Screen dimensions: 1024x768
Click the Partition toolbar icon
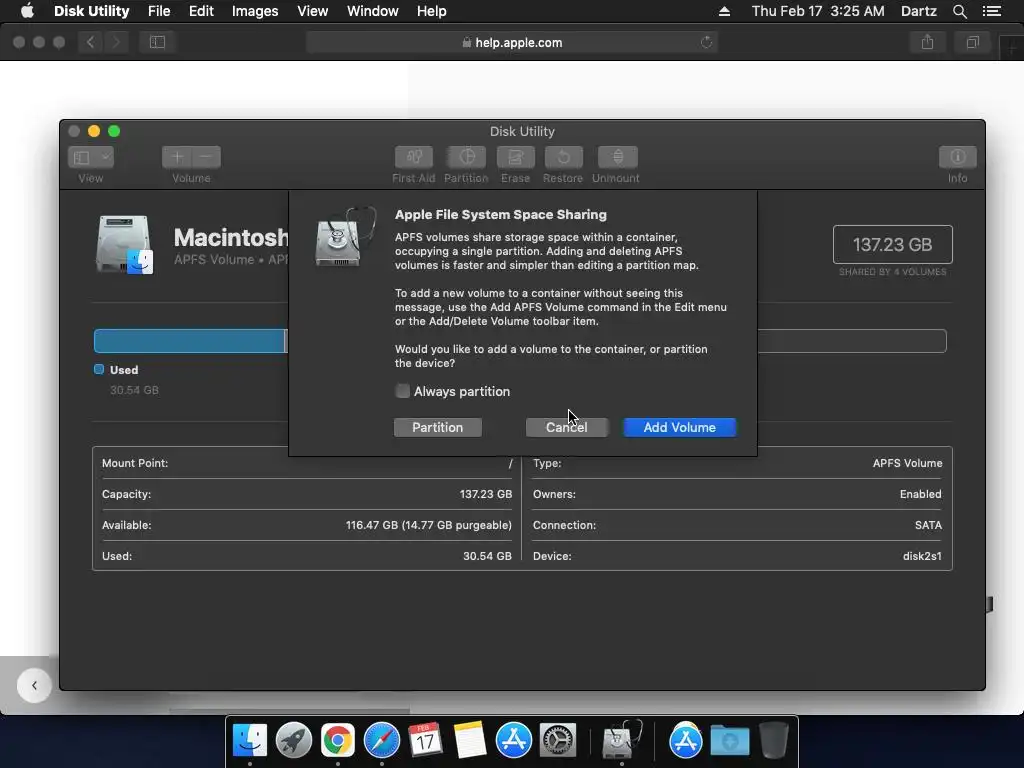click(x=466, y=157)
